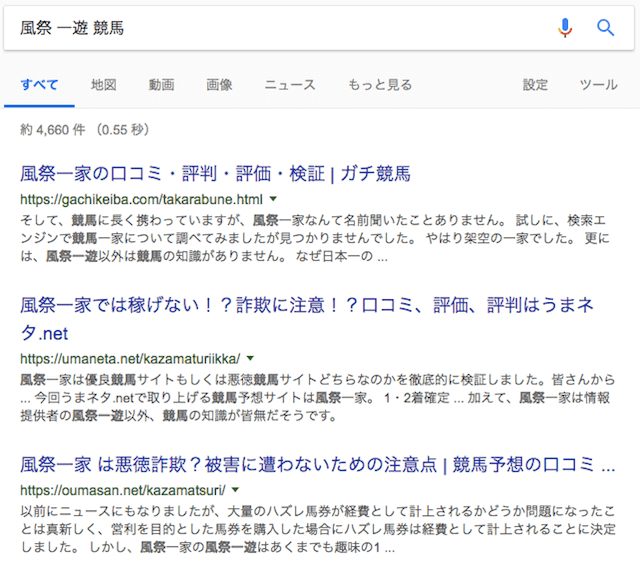Image resolution: width=640 pixels, height=563 pixels.
Task: Open result 風祭一家 は悪徳詐欺?被害に遭わないための注意点
Action: 318,465
